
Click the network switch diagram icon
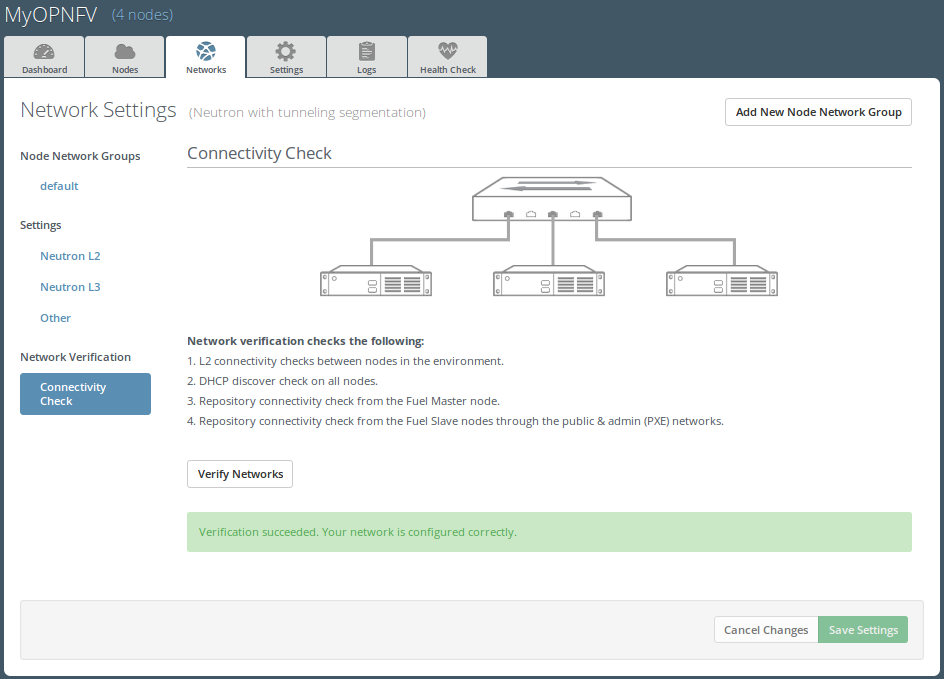[x=552, y=200]
